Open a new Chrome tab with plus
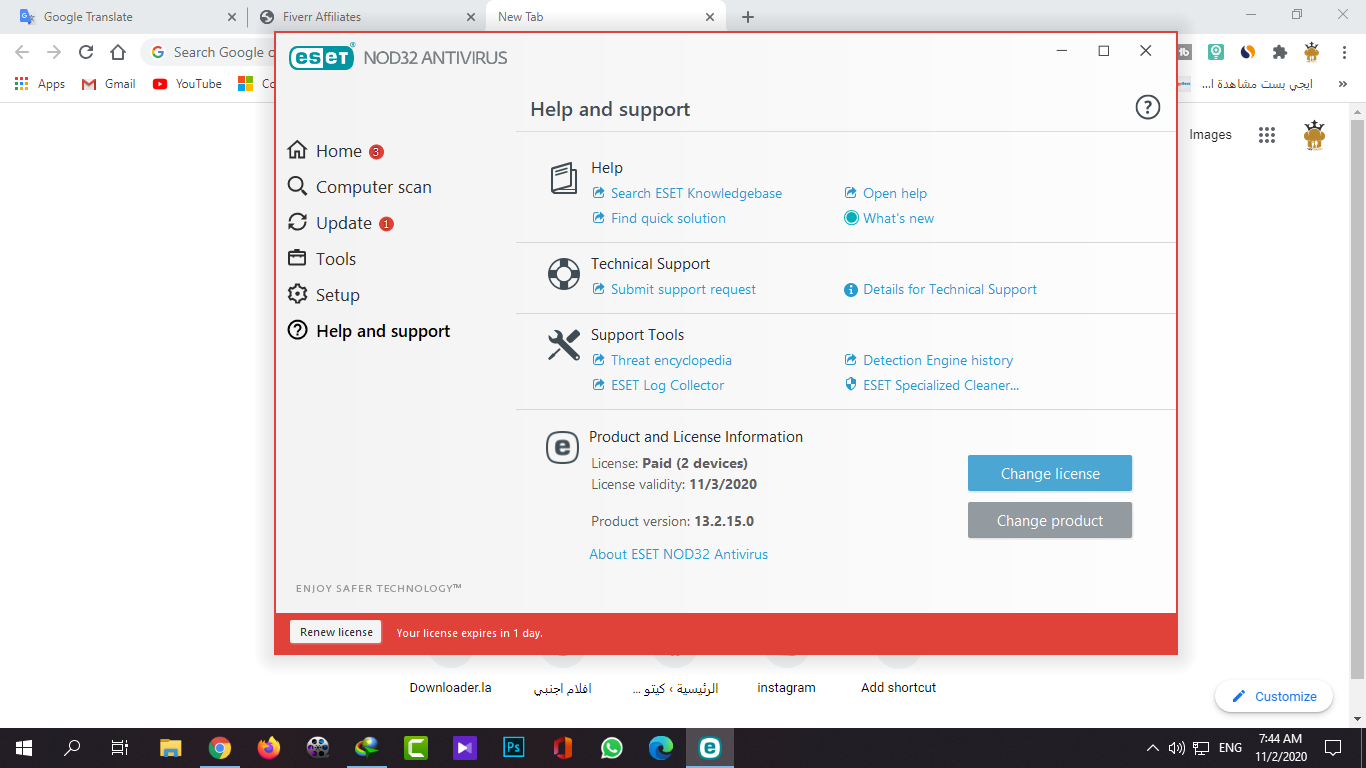Screen dimensions: 1366x768 point(748,17)
